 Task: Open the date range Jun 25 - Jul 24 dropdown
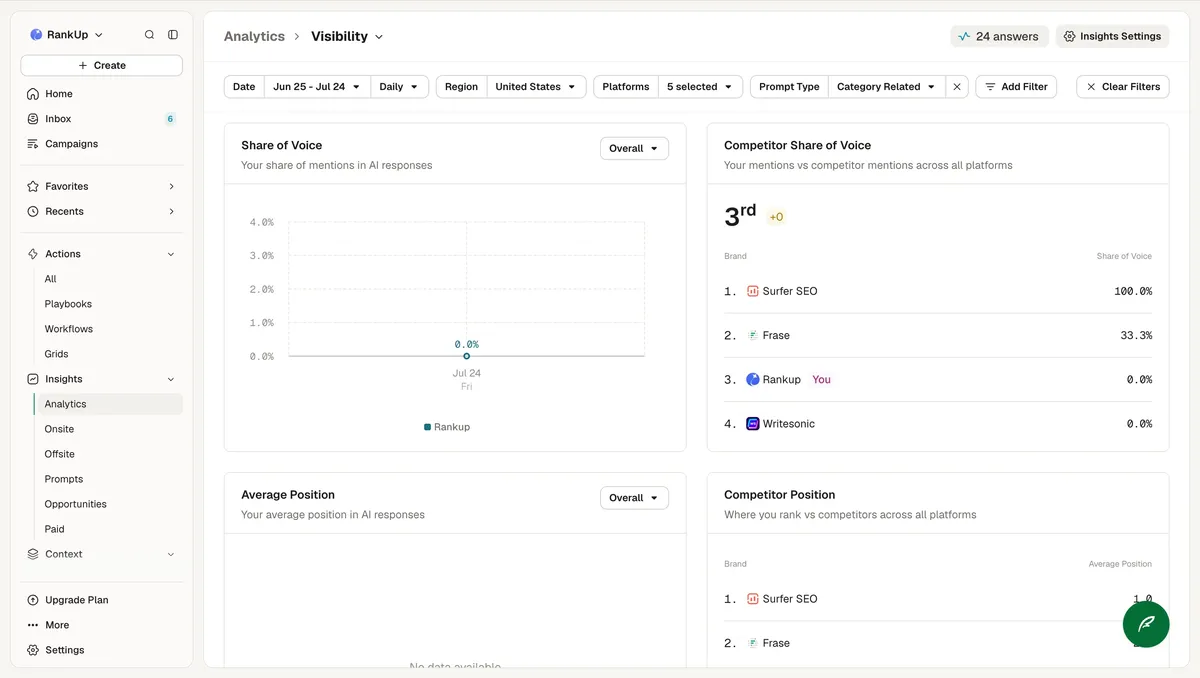317,87
